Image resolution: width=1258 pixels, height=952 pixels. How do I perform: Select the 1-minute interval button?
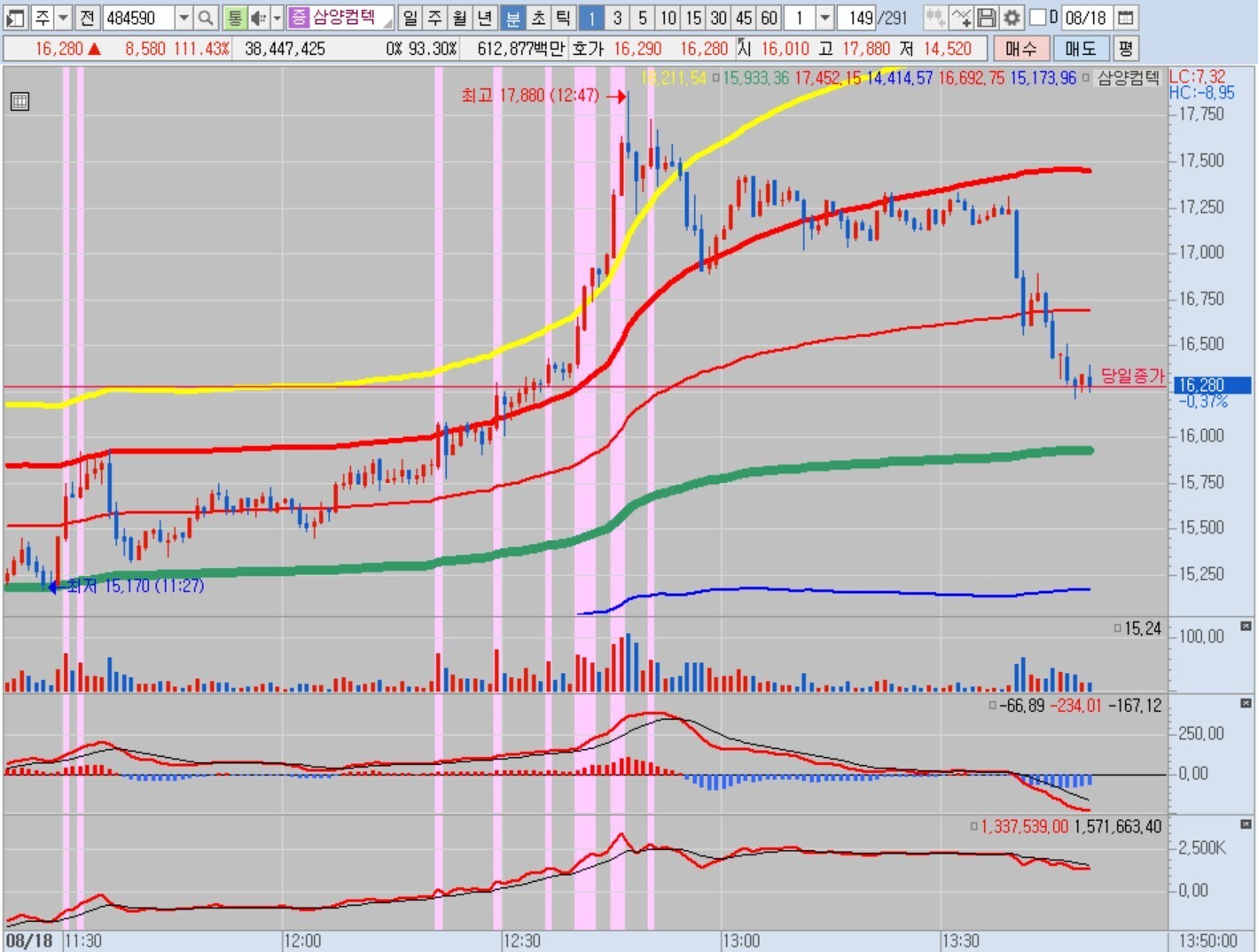591,17
